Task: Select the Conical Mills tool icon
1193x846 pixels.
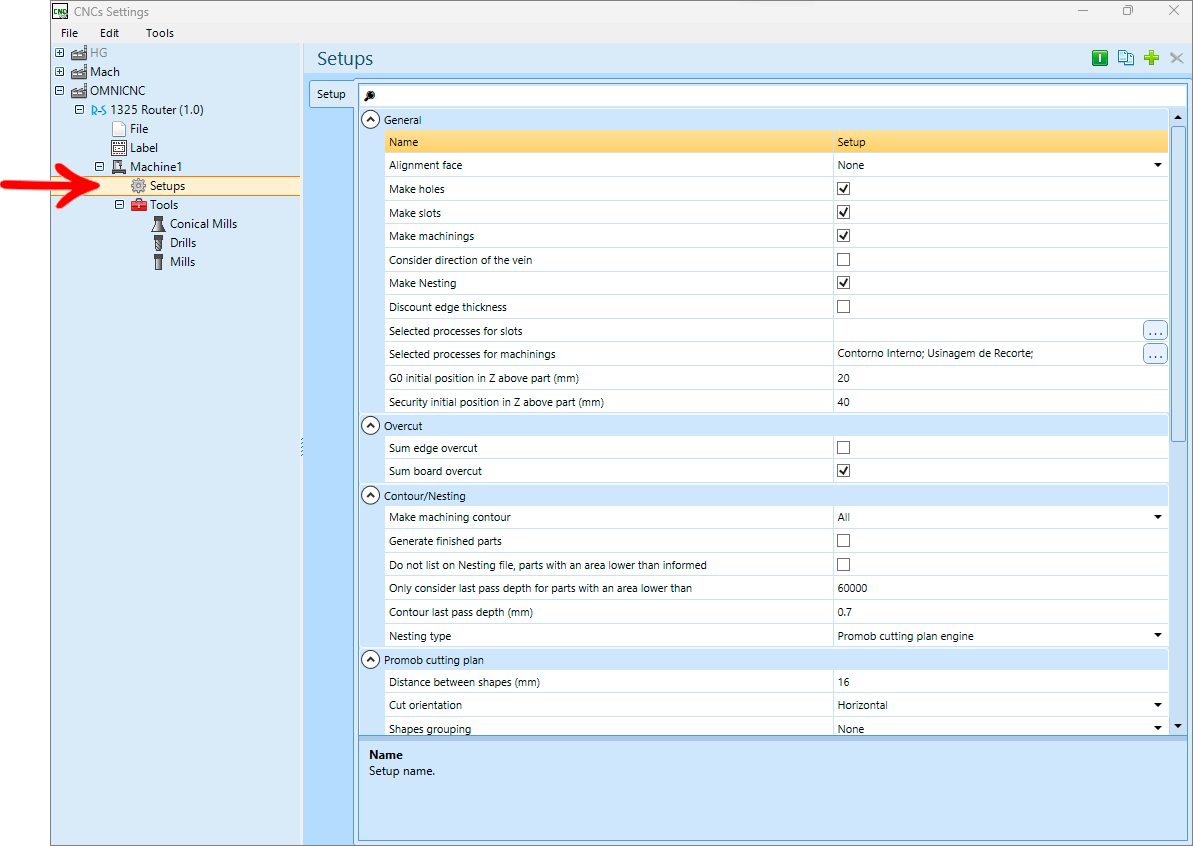Action: click(x=158, y=224)
